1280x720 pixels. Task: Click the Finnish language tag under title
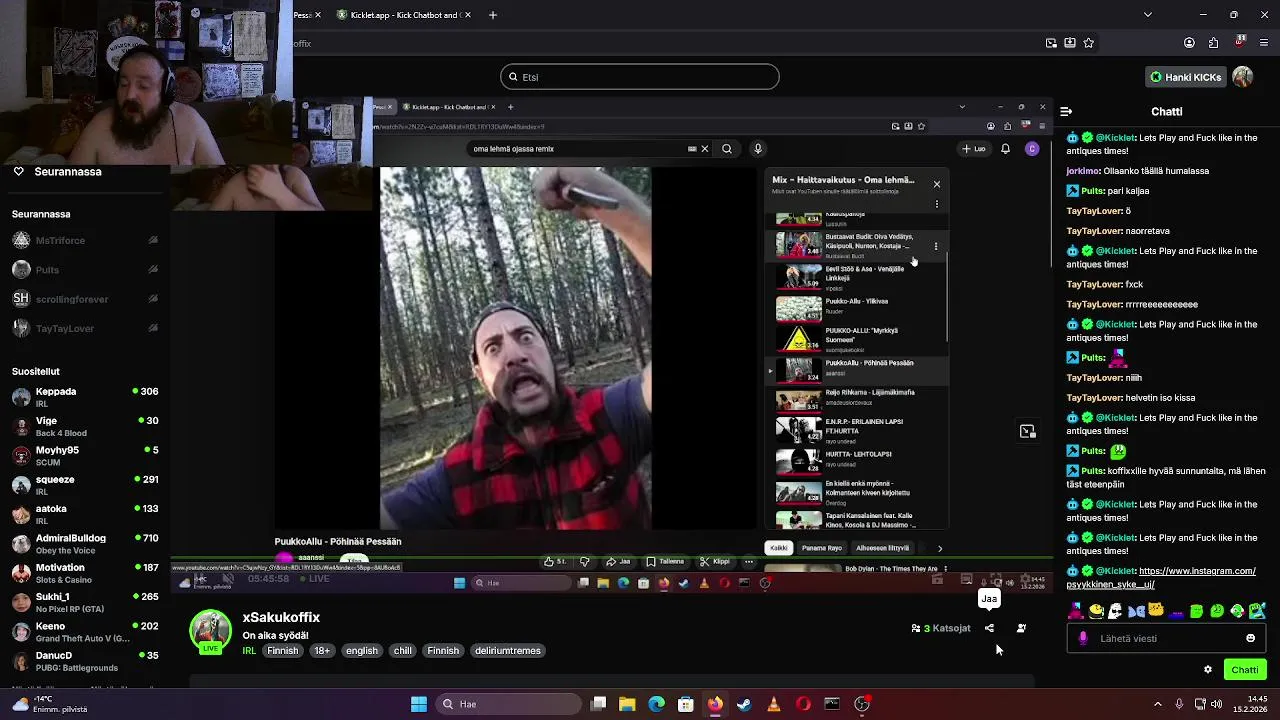tap(282, 650)
